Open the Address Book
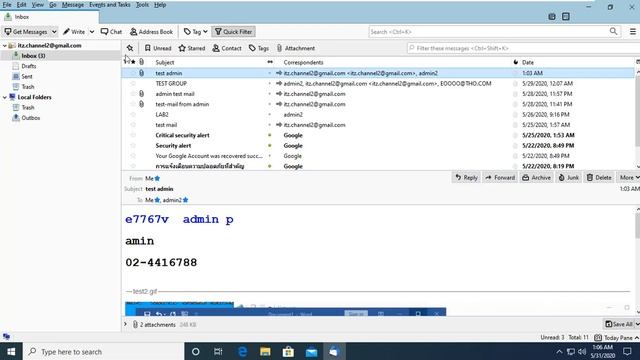Viewport: 640px width, 360px height. coord(151,31)
